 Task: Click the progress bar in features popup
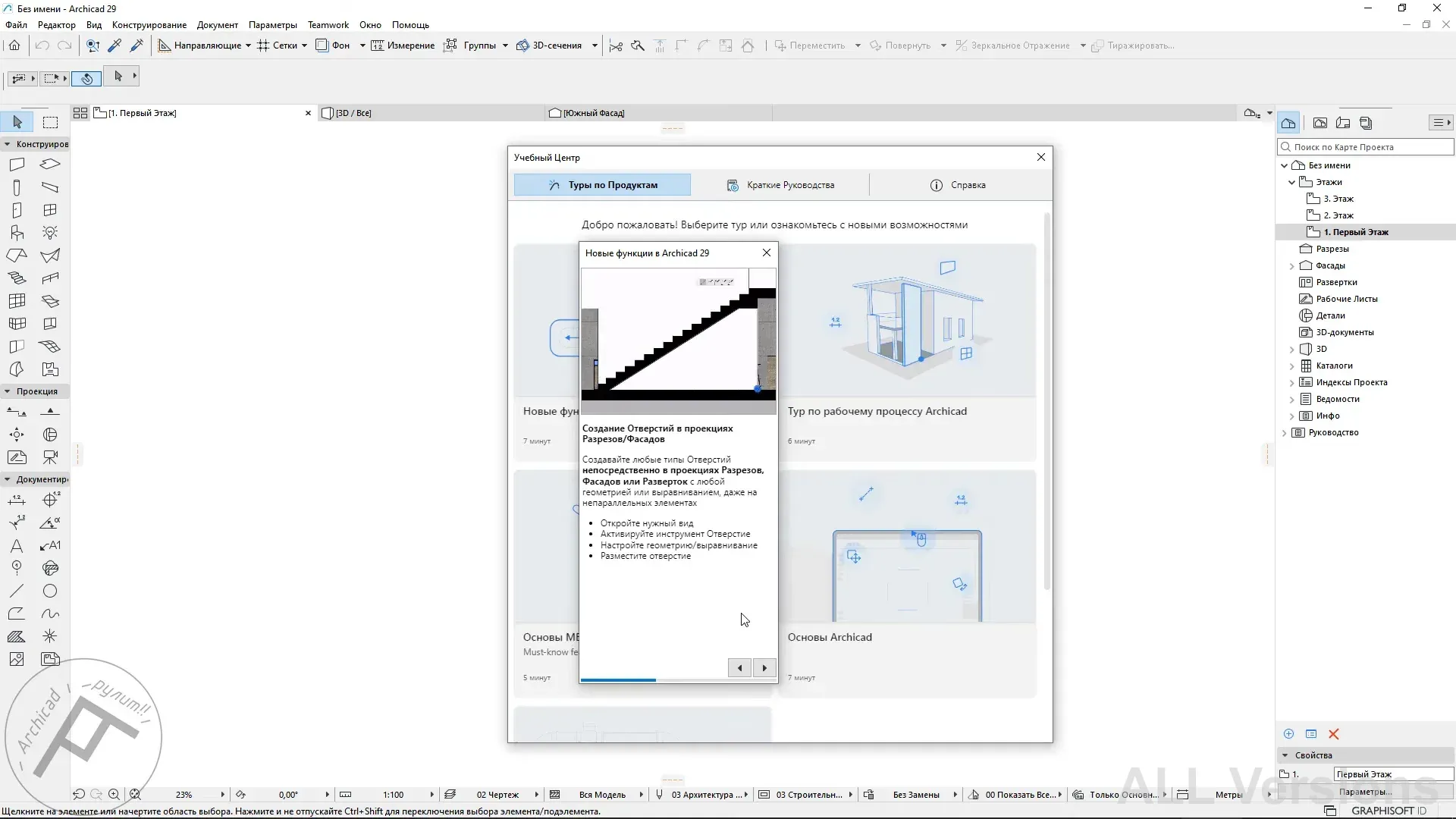[x=678, y=680]
